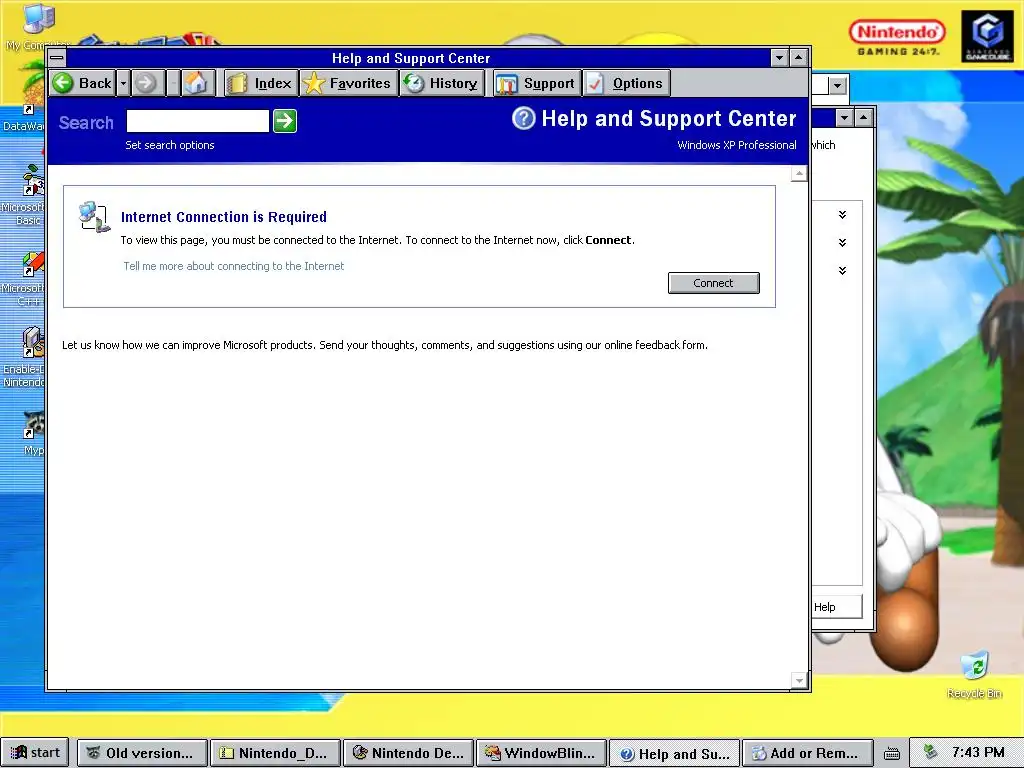Click the system tray network icon
The image size is (1024, 768).
(930, 752)
